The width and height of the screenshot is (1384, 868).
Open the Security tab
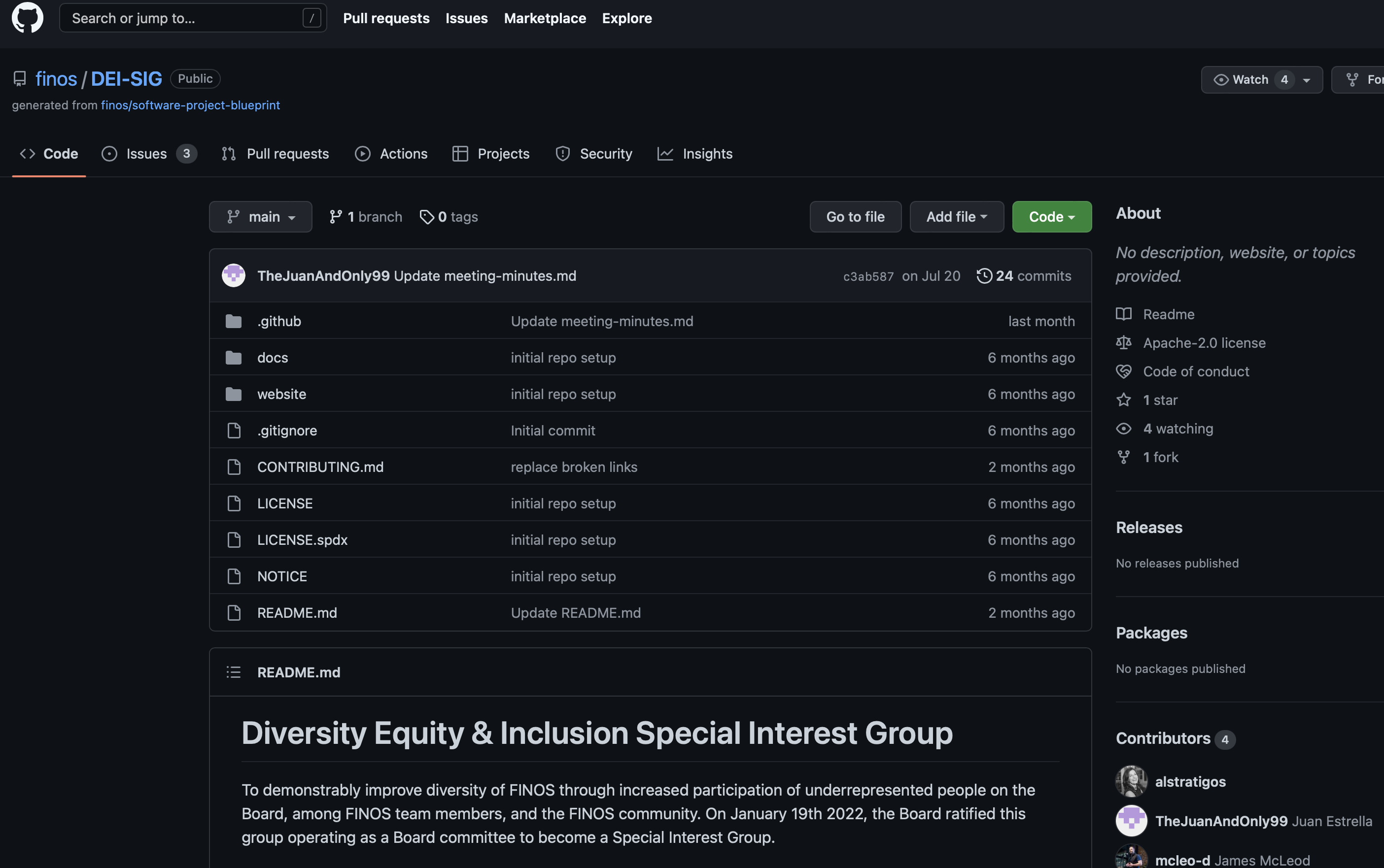594,154
